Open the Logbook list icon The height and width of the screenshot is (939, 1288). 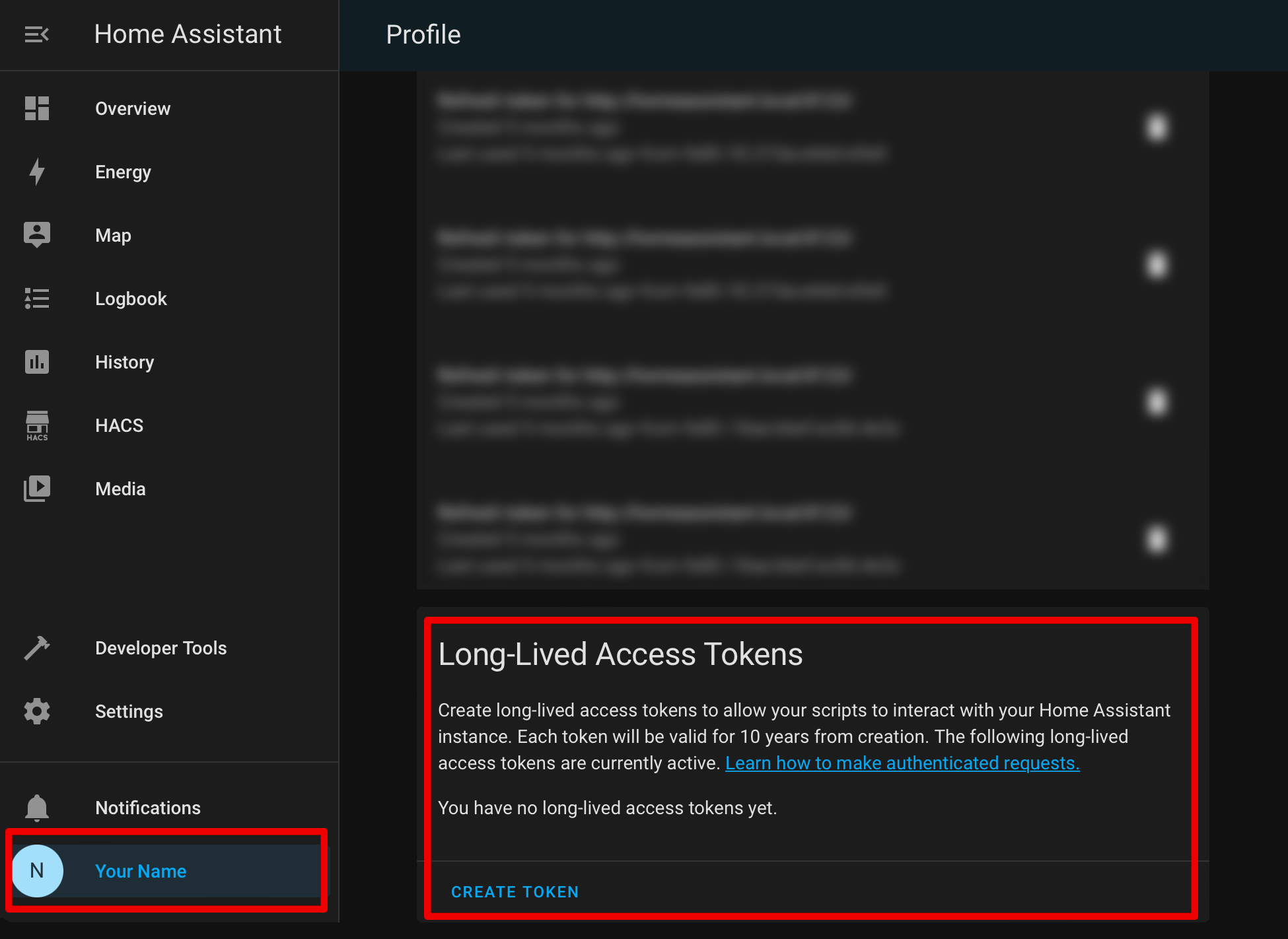pyautogui.click(x=37, y=298)
